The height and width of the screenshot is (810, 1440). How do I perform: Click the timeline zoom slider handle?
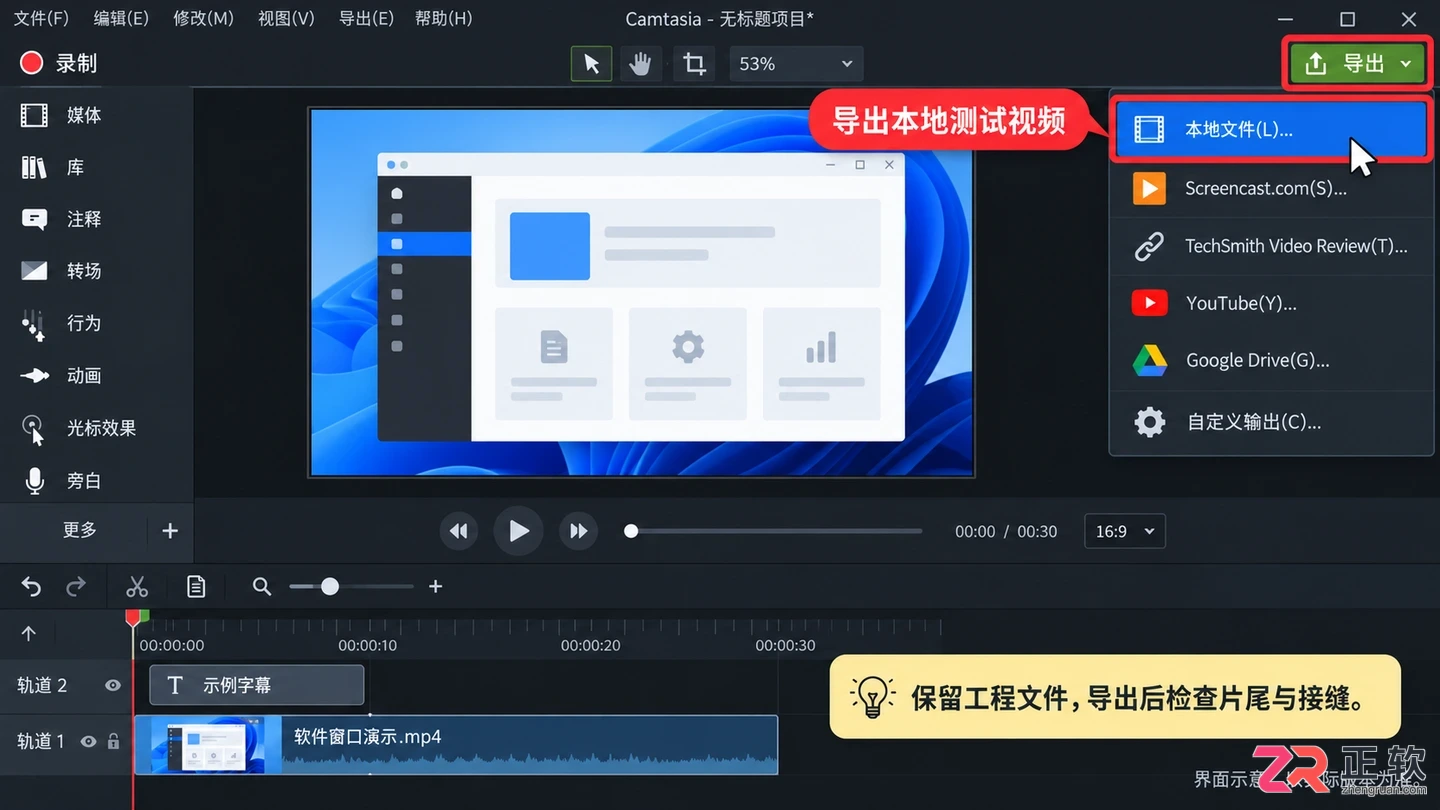[x=330, y=587]
